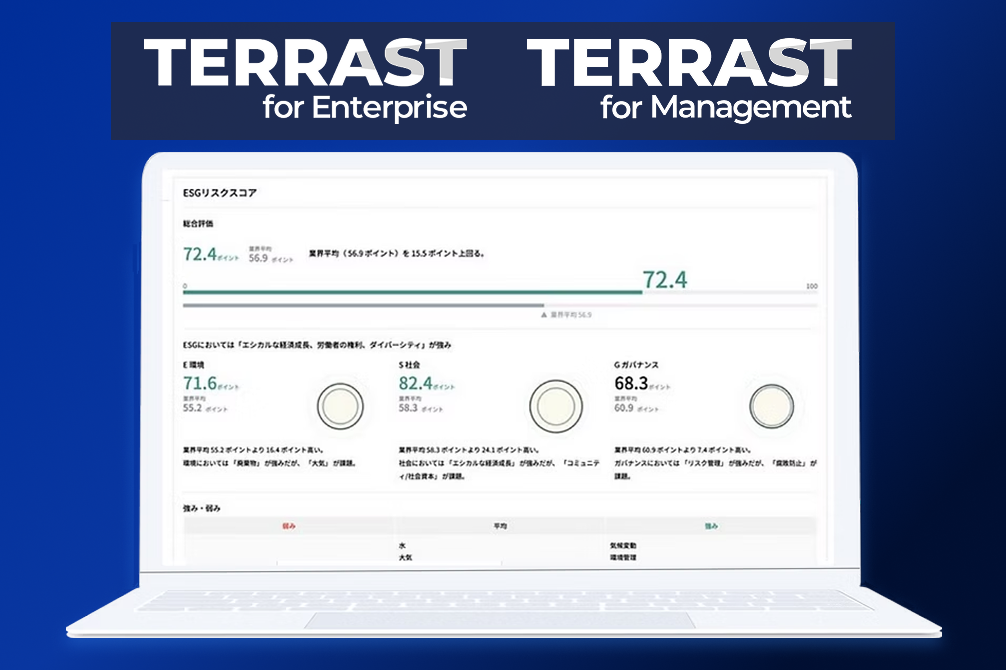Click the ESGリスクスコア heading
Screen dimensions: 1006x670
[x=220, y=192]
